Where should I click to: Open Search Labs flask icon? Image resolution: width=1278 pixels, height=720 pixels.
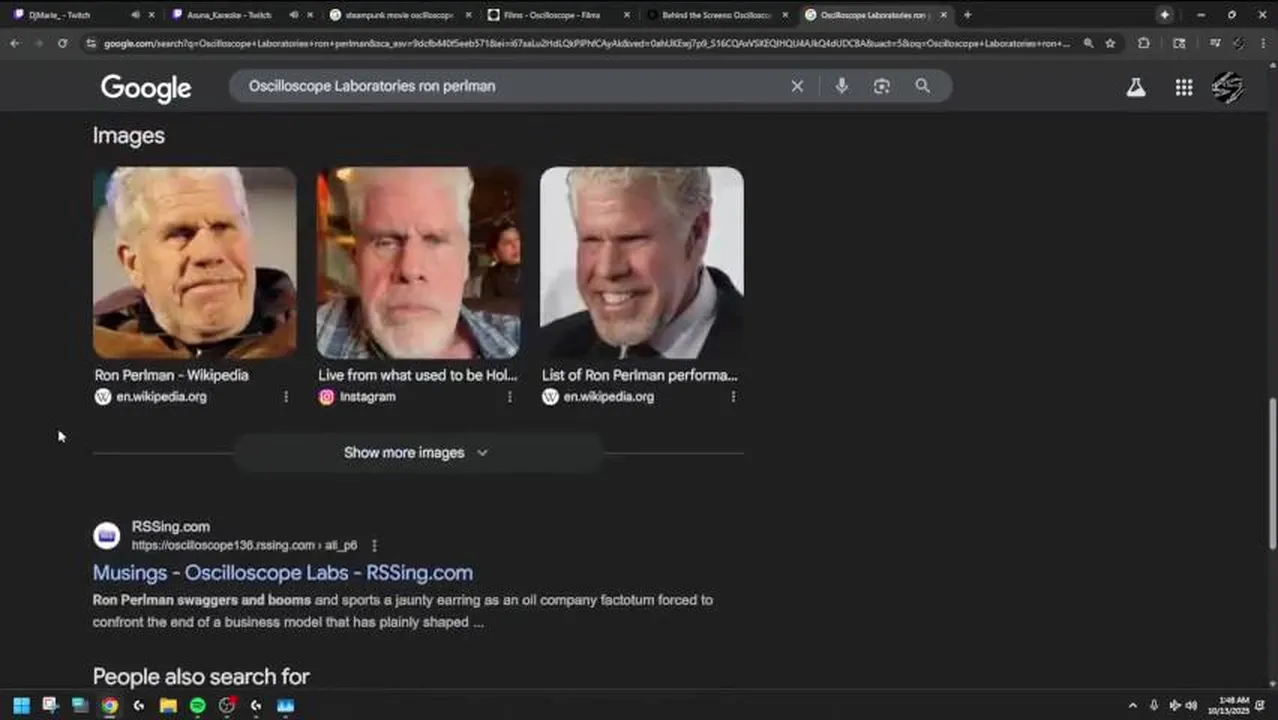(1136, 87)
